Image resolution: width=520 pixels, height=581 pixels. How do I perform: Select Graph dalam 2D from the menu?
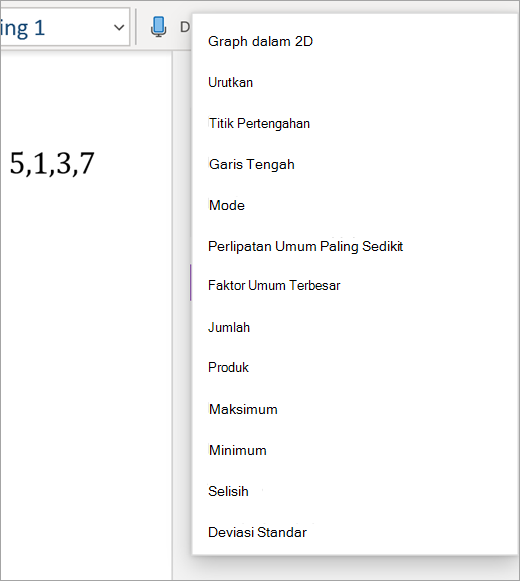[x=260, y=41]
